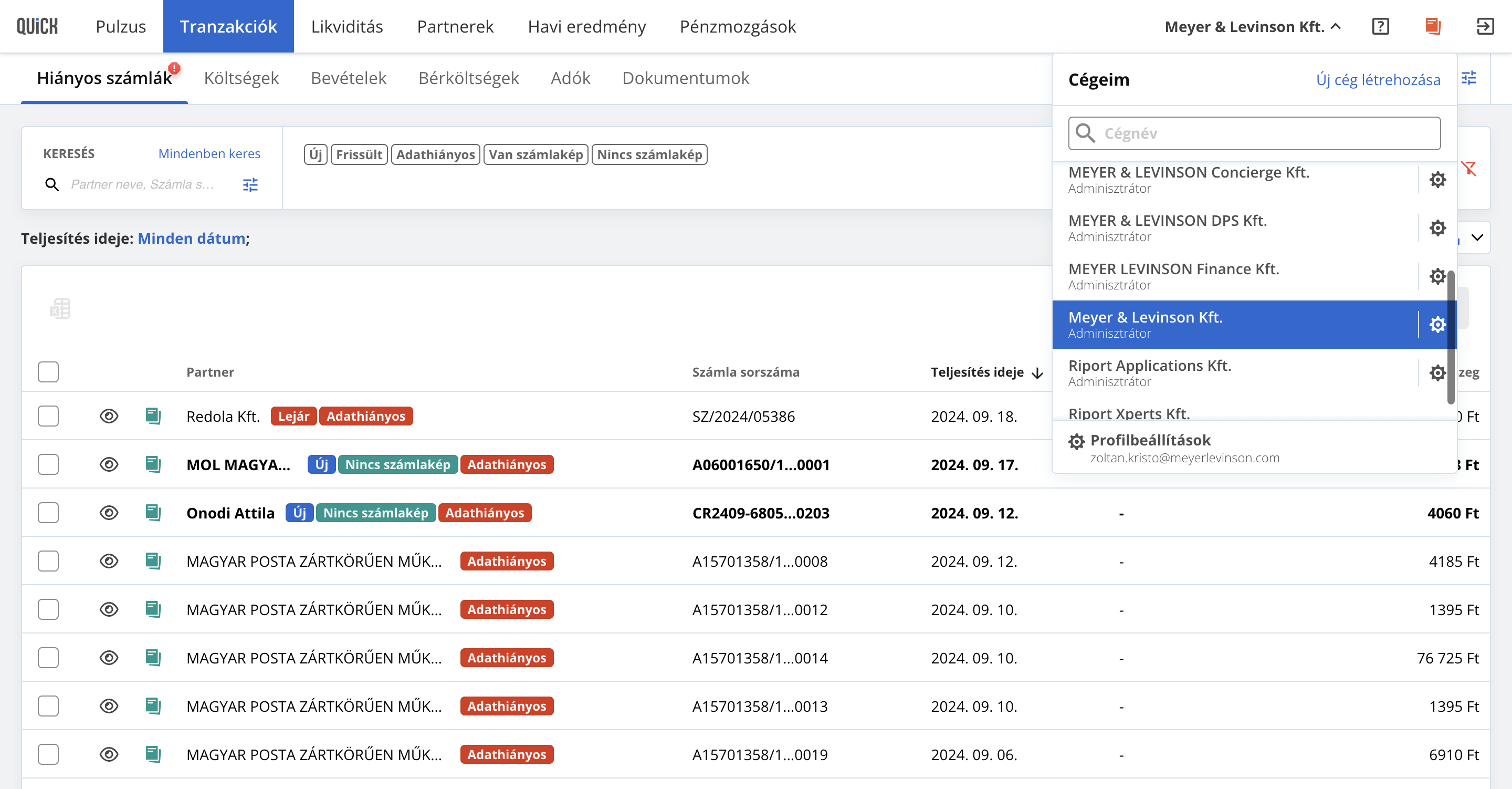Toggle the eye icon for Redola Kft.
Screen dimensions: 1512x789
pyautogui.click(x=109, y=416)
